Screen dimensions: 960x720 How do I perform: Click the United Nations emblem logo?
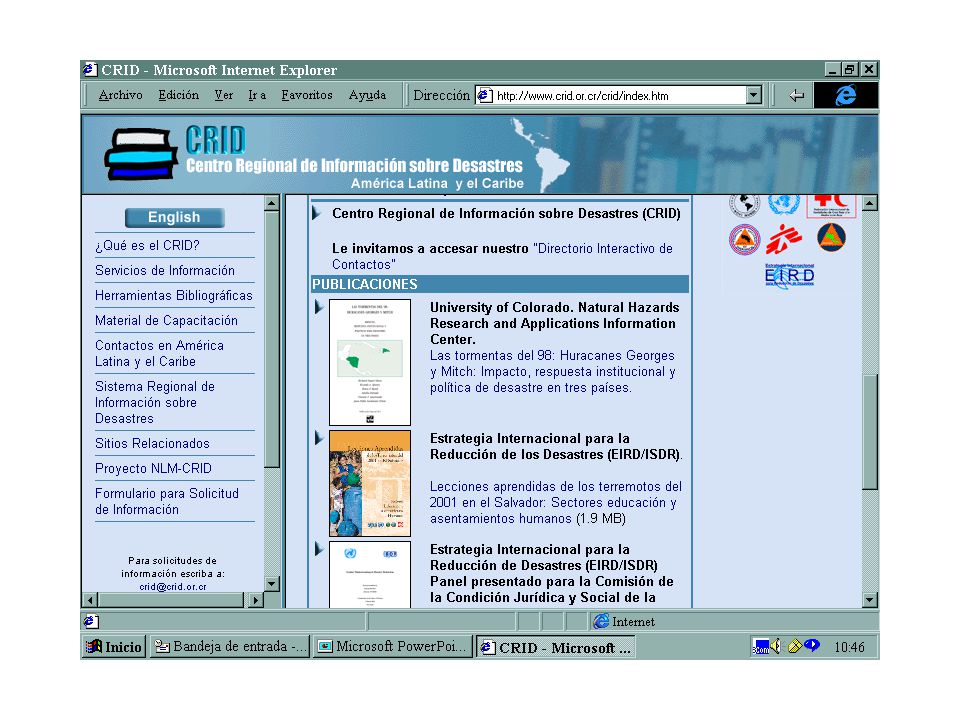[x=784, y=204]
